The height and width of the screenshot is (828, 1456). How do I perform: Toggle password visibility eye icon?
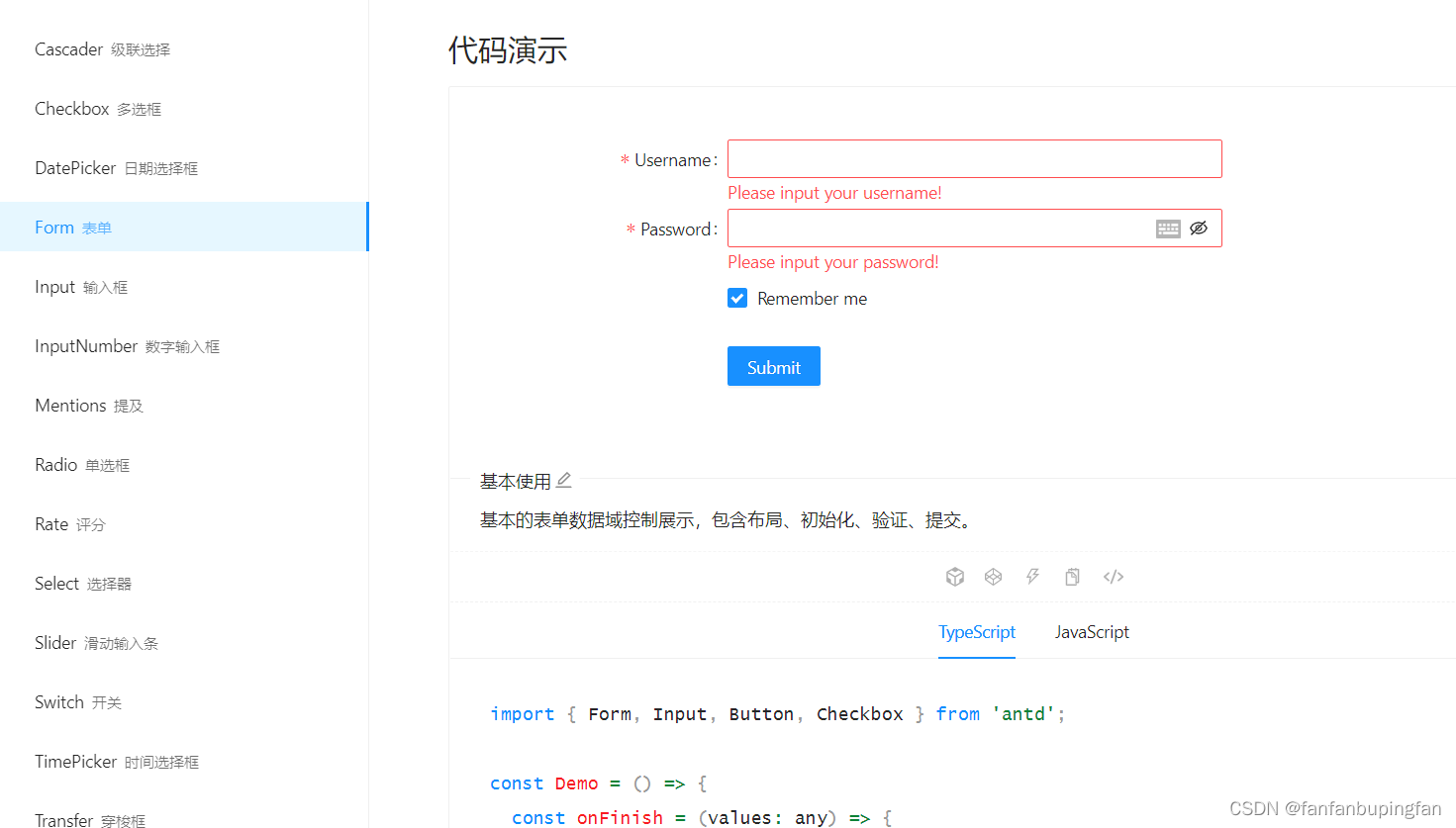[x=1199, y=229]
